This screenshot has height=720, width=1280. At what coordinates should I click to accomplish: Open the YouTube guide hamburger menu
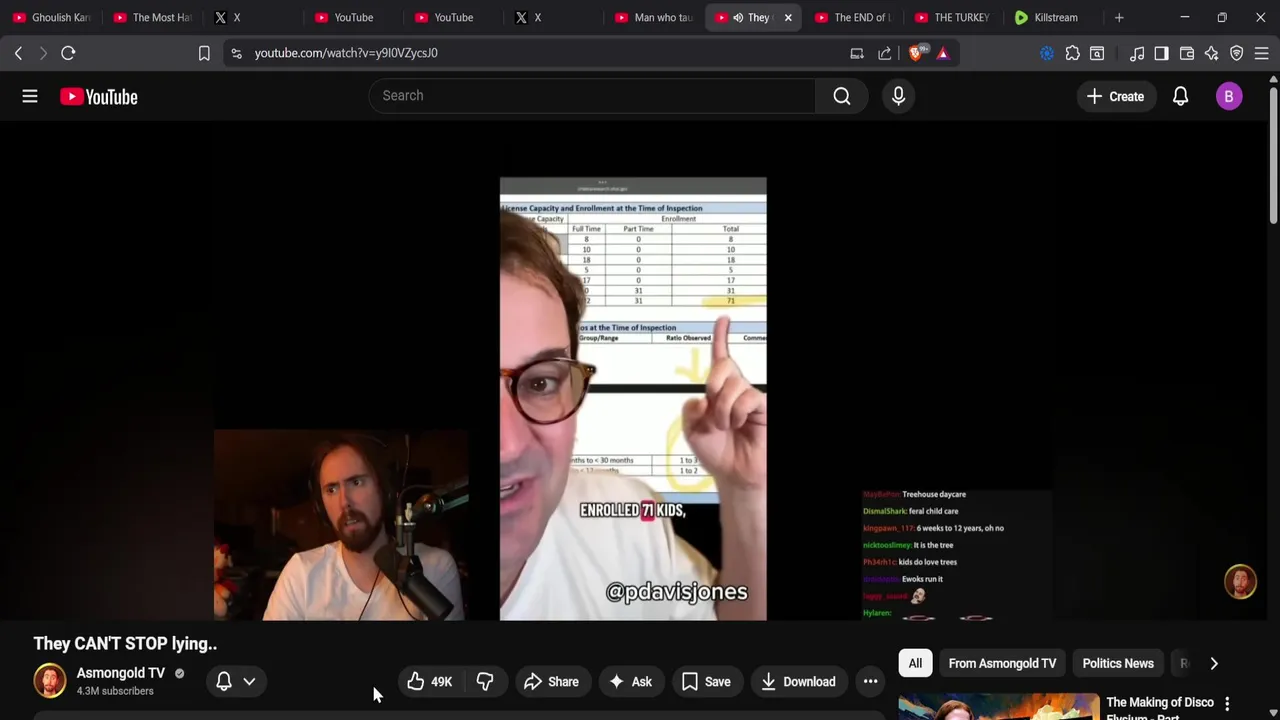pos(30,96)
